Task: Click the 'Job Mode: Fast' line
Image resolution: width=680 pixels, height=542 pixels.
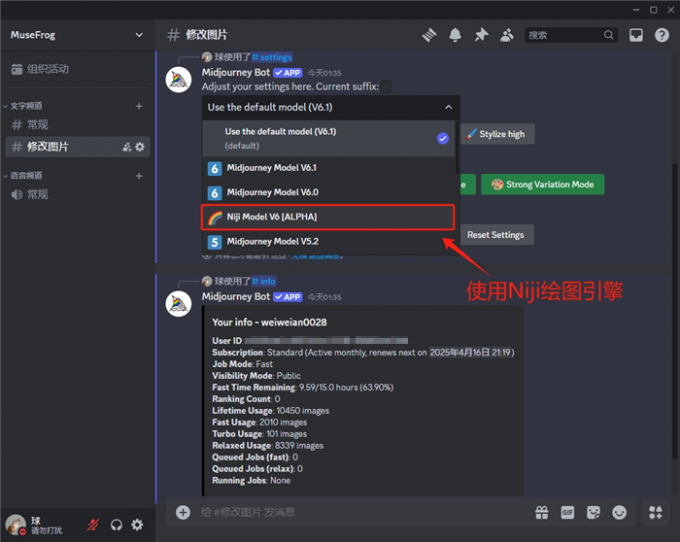Action: coord(242,364)
